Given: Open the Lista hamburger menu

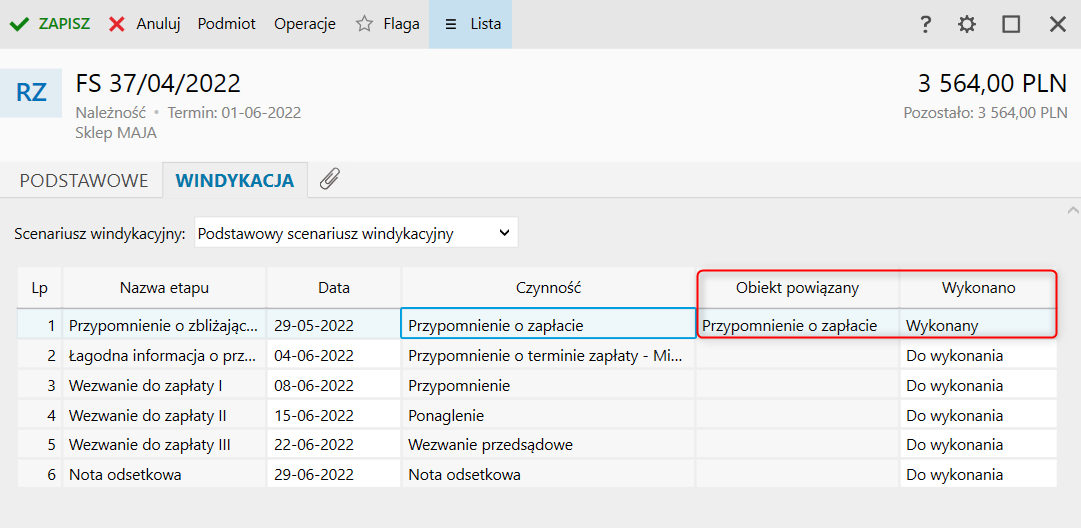Looking at the screenshot, I should tap(470, 24).
